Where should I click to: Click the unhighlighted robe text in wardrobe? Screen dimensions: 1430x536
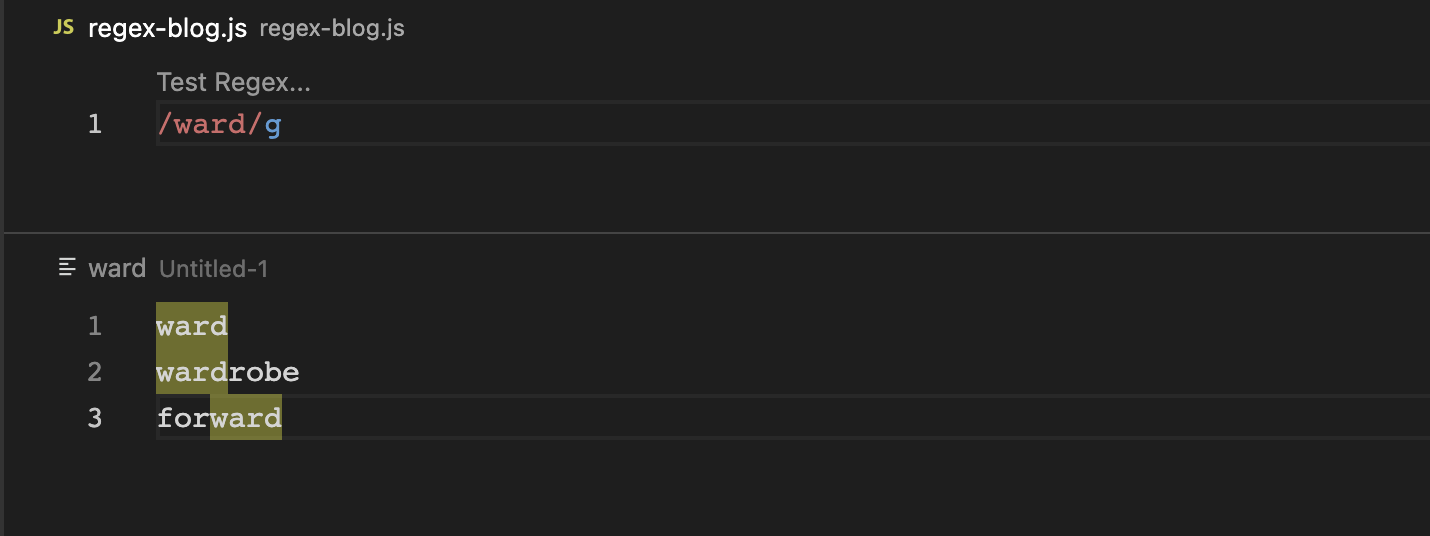coord(264,372)
